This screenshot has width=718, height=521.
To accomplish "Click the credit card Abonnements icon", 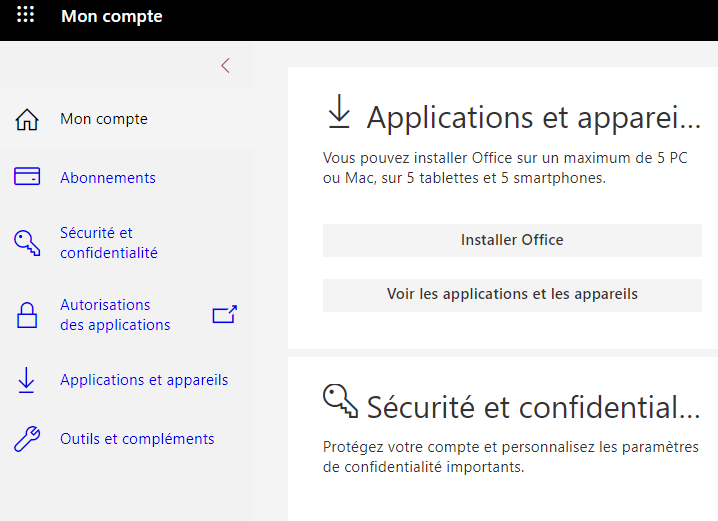I will (27, 177).
